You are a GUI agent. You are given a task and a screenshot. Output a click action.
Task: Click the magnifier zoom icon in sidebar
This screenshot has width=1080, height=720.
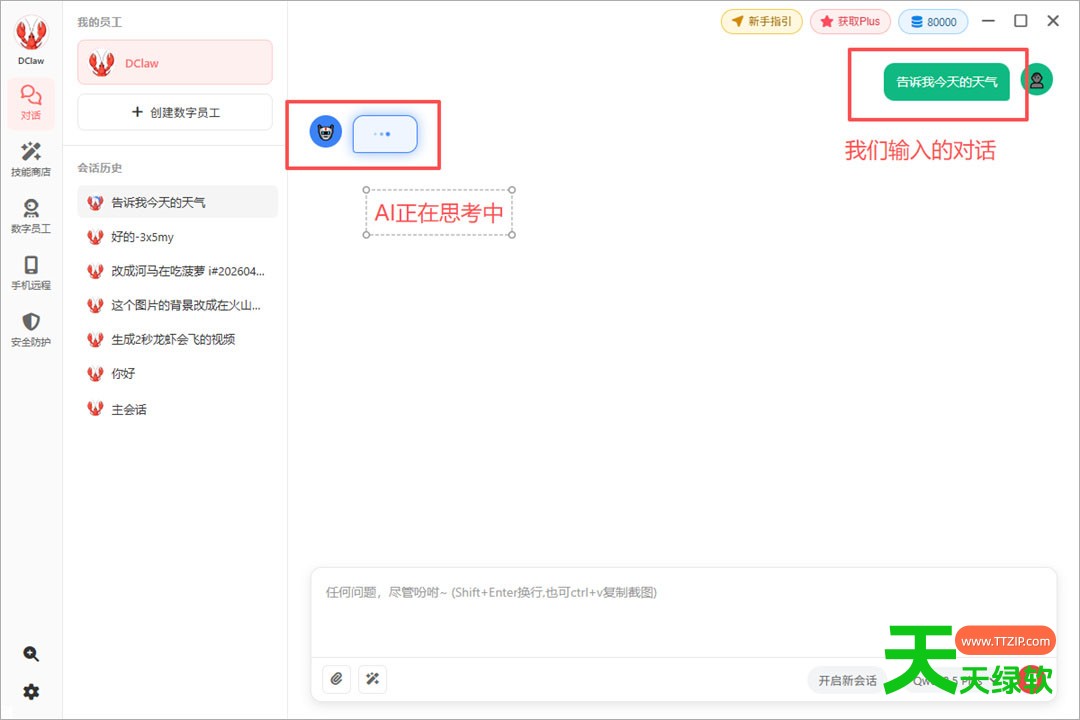tap(31, 653)
